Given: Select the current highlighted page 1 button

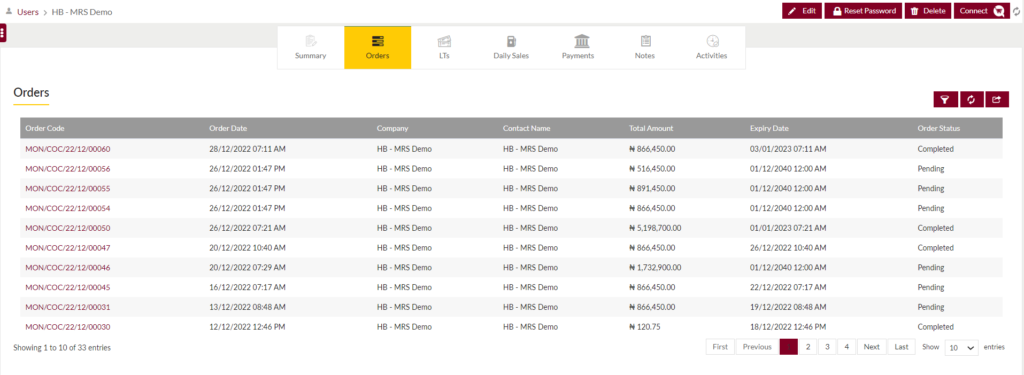Looking at the screenshot, I should pyautogui.click(x=789, y=347).
